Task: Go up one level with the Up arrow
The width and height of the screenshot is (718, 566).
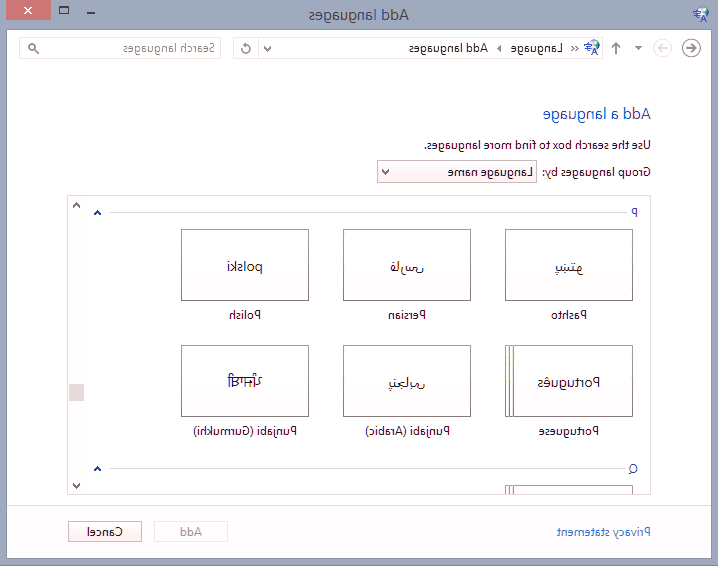Action: tap(616, 48)
